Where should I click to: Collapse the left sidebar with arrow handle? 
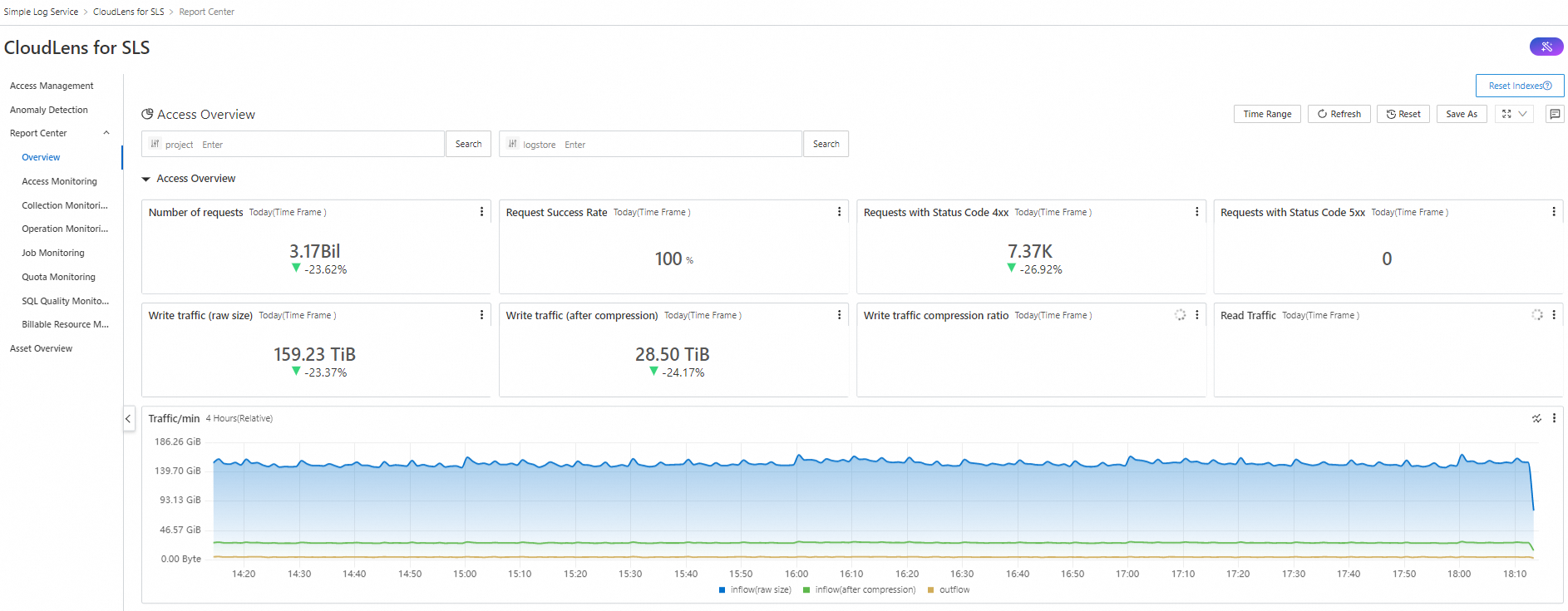(x=128, y=419)
